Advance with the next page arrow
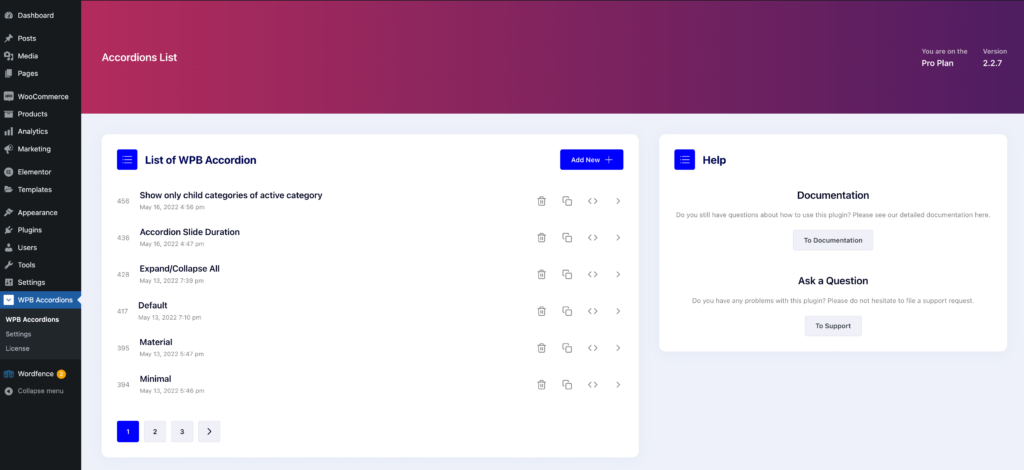 [209, 431]
